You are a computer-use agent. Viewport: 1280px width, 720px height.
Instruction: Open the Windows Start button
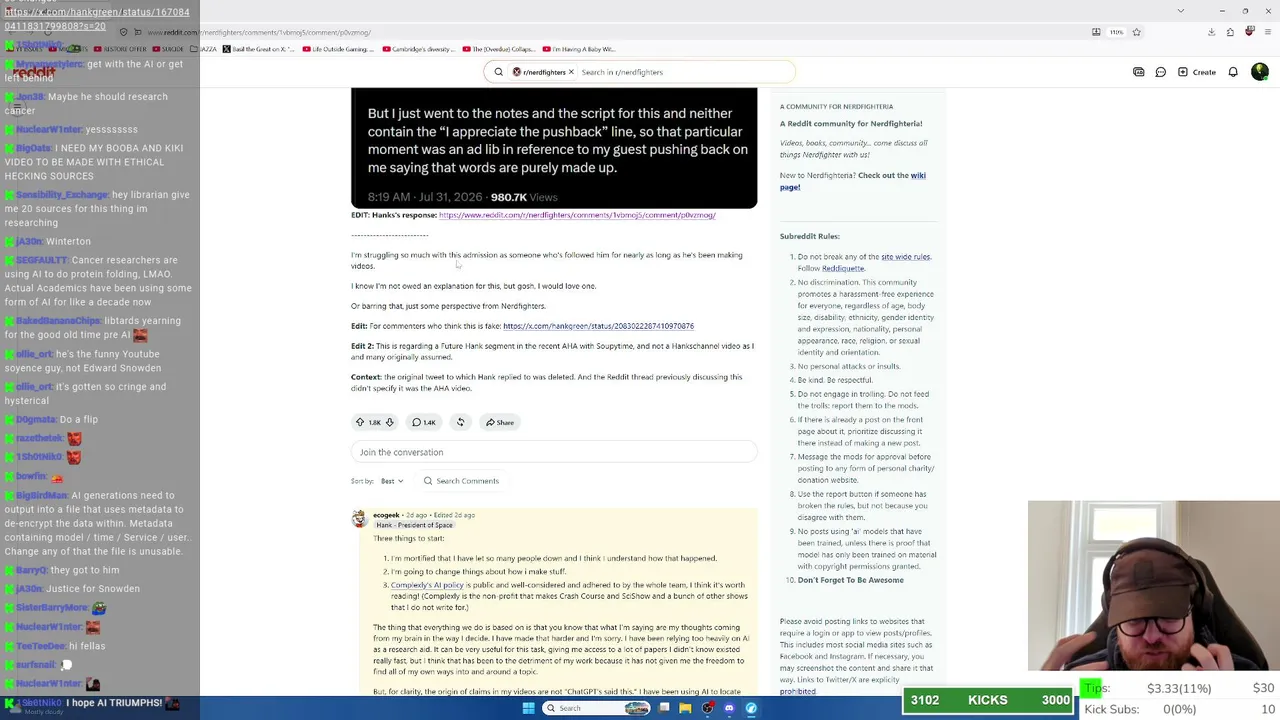[528, 708]
